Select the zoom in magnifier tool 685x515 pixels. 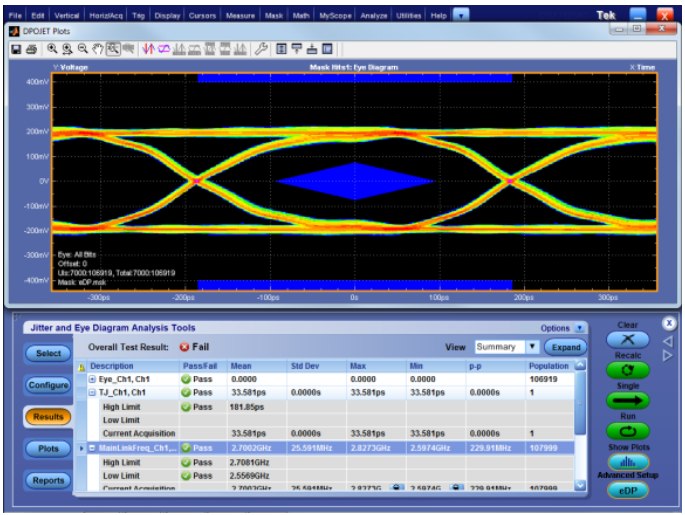click(x=52, y=48)
